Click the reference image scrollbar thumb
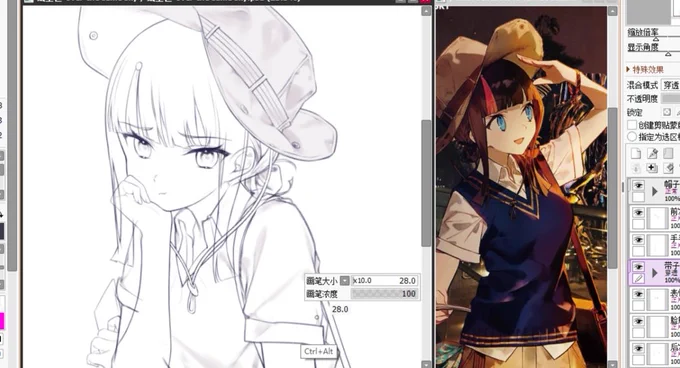The height and width of the screenshot is (368, 680). pyautogui.click(x=612, y=189)
